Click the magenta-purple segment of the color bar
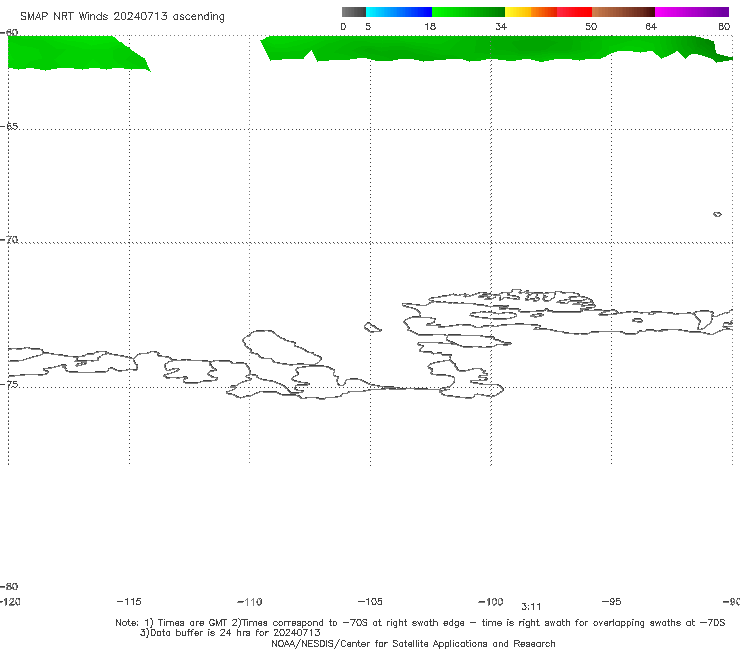Viewport: 740px width, 650px height. point(692,12)
